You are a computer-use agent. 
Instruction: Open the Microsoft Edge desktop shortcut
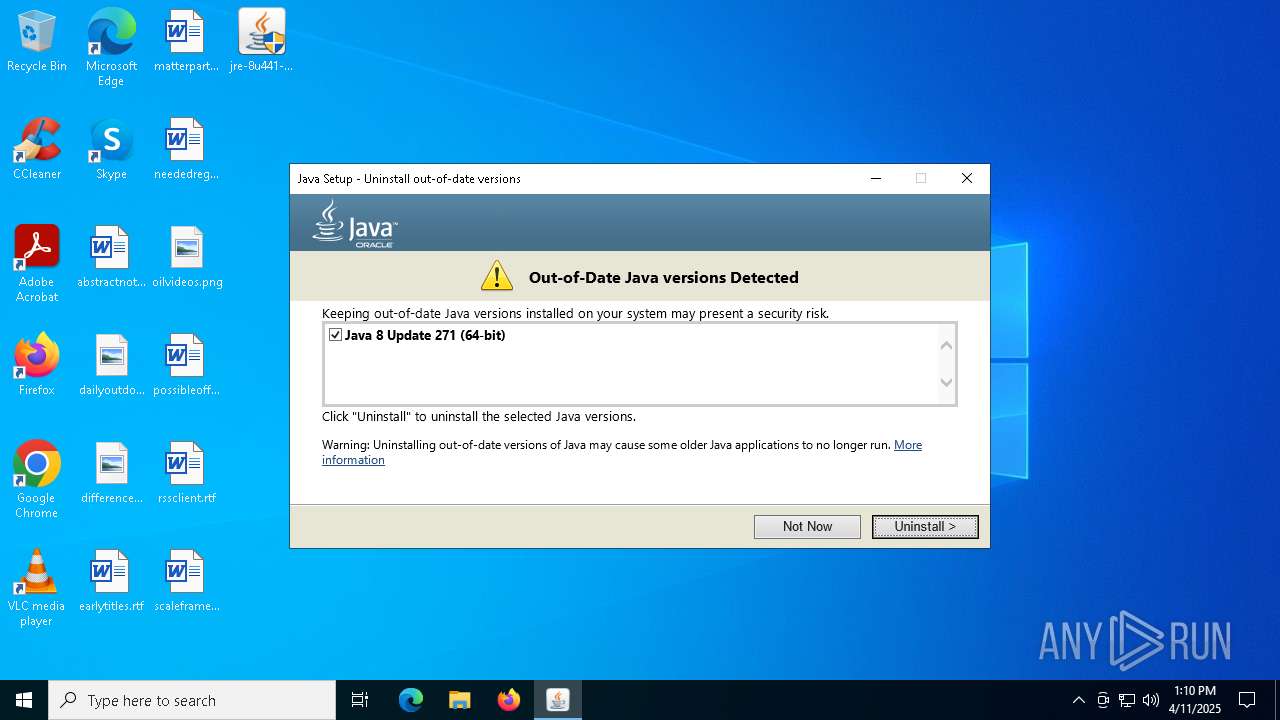(111, 47)
